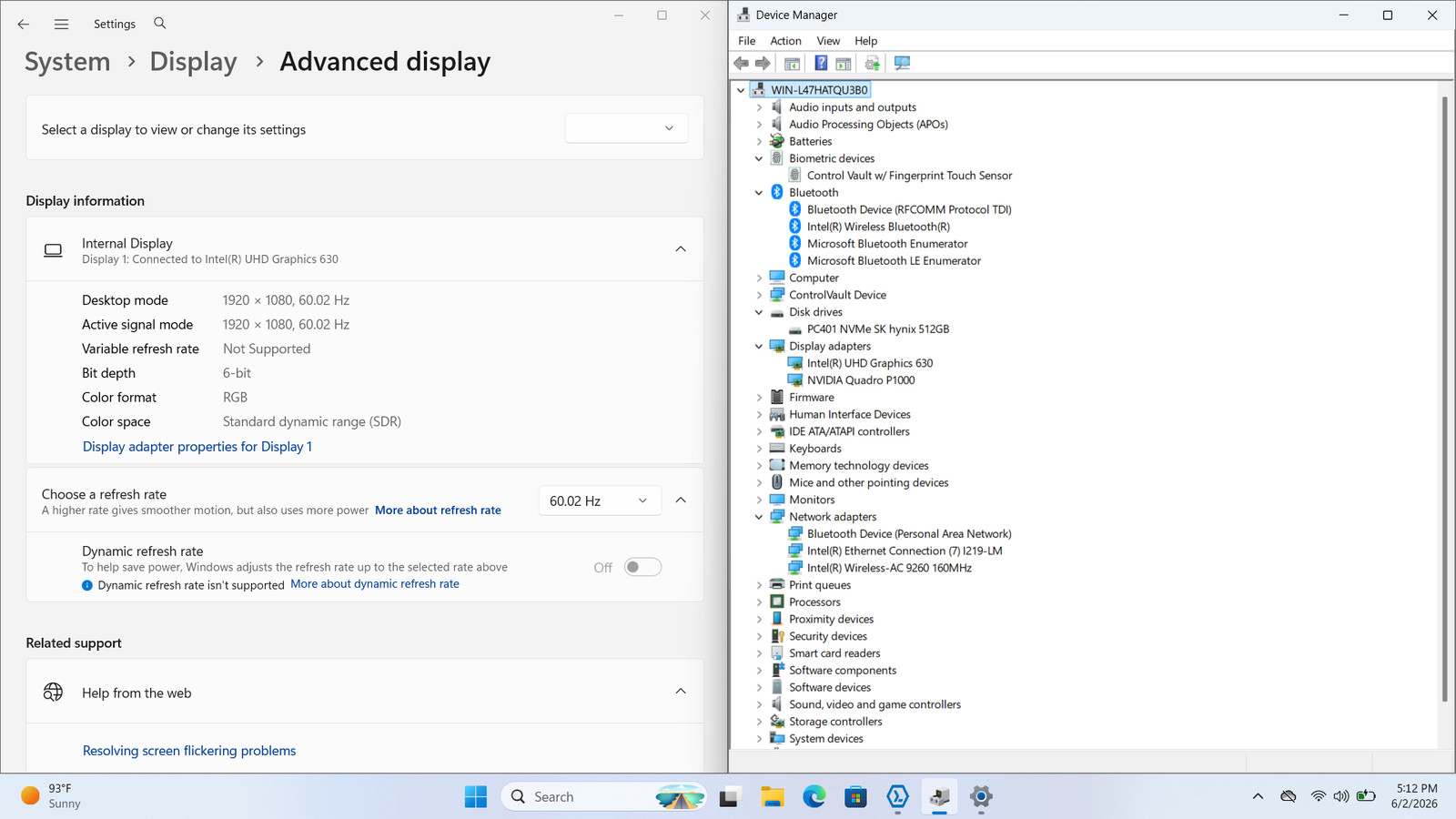Expand the Processors tree node
This screenshot has height=819, width=1456.
[759, 602]
